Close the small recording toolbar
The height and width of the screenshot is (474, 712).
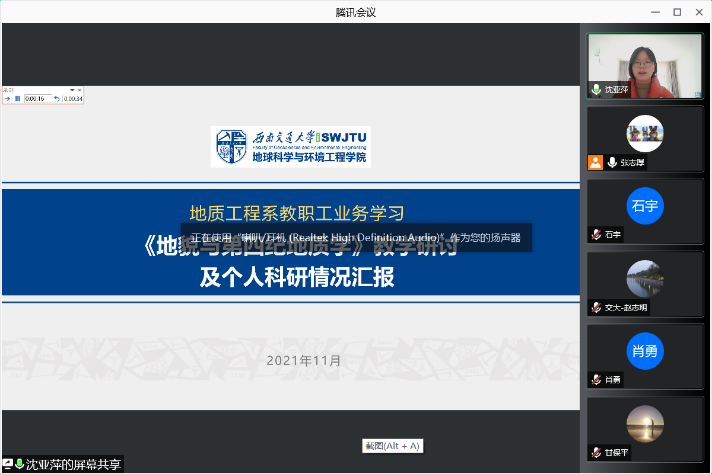point(79,90)
